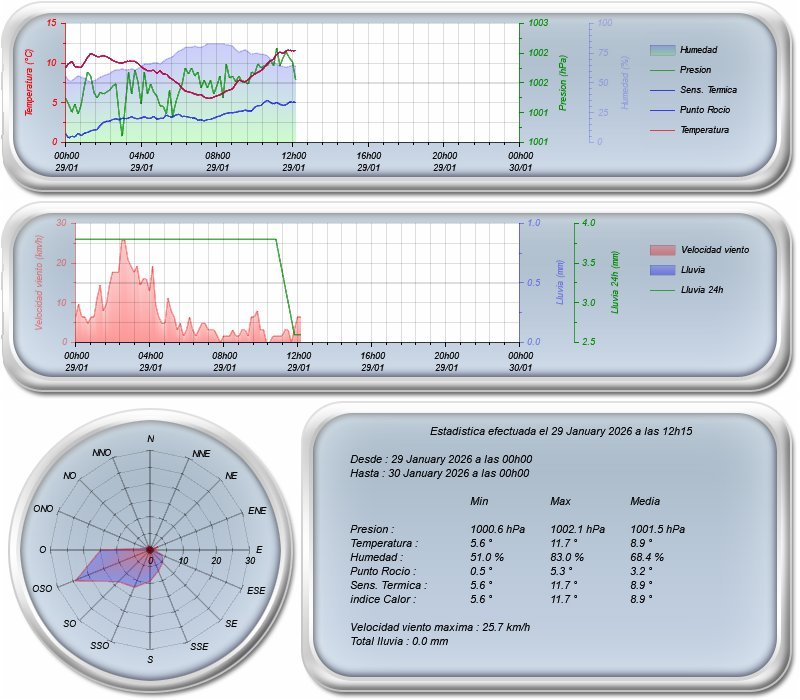Click the Sens. Termica legend entry
The height and width of the screenshot is (700, 800).
click(x=708, y=90)
